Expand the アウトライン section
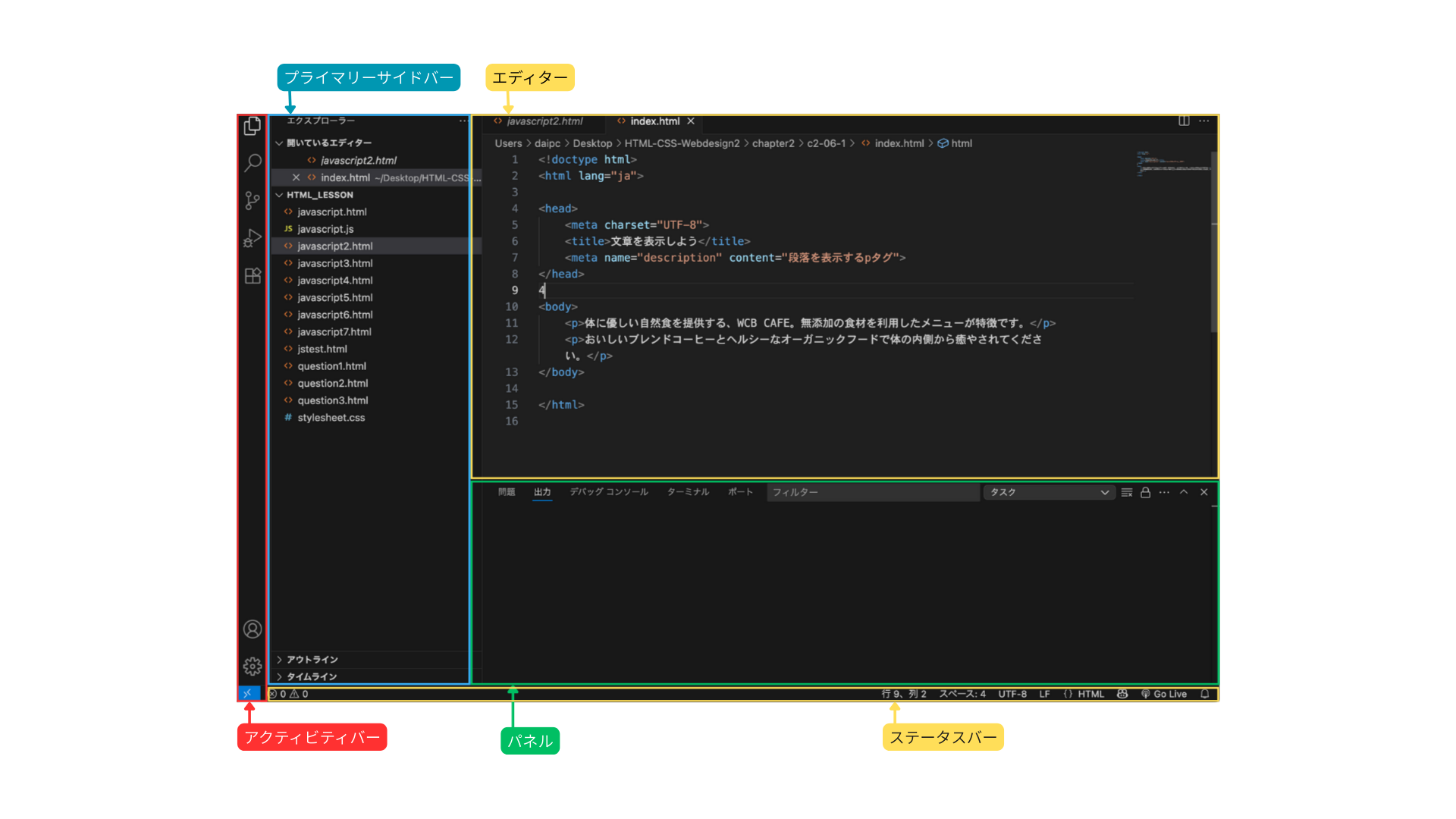The height and width of the screenshot is (819, 1456). tap(312, 660)
